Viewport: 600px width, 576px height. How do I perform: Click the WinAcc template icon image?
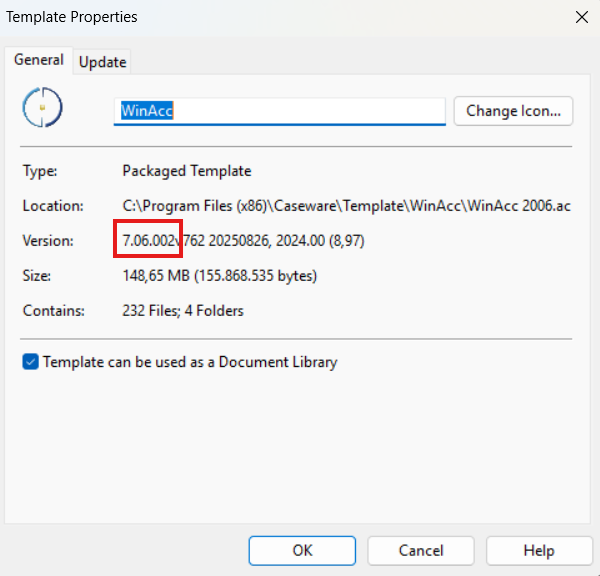pos(42,107)
